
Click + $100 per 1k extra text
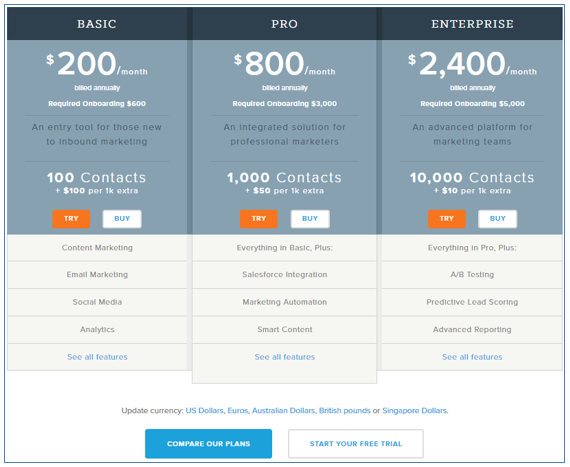97,191
